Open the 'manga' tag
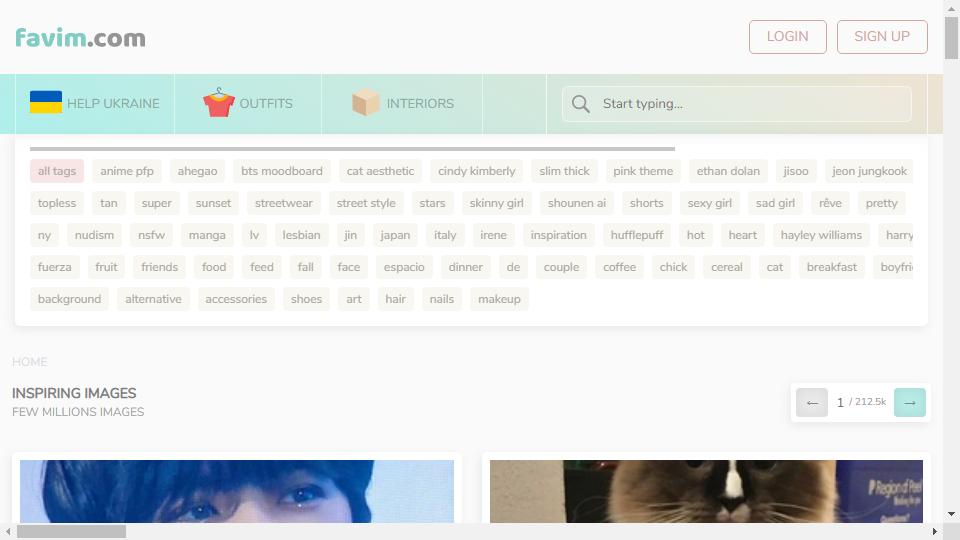 (x=207, y=234)
